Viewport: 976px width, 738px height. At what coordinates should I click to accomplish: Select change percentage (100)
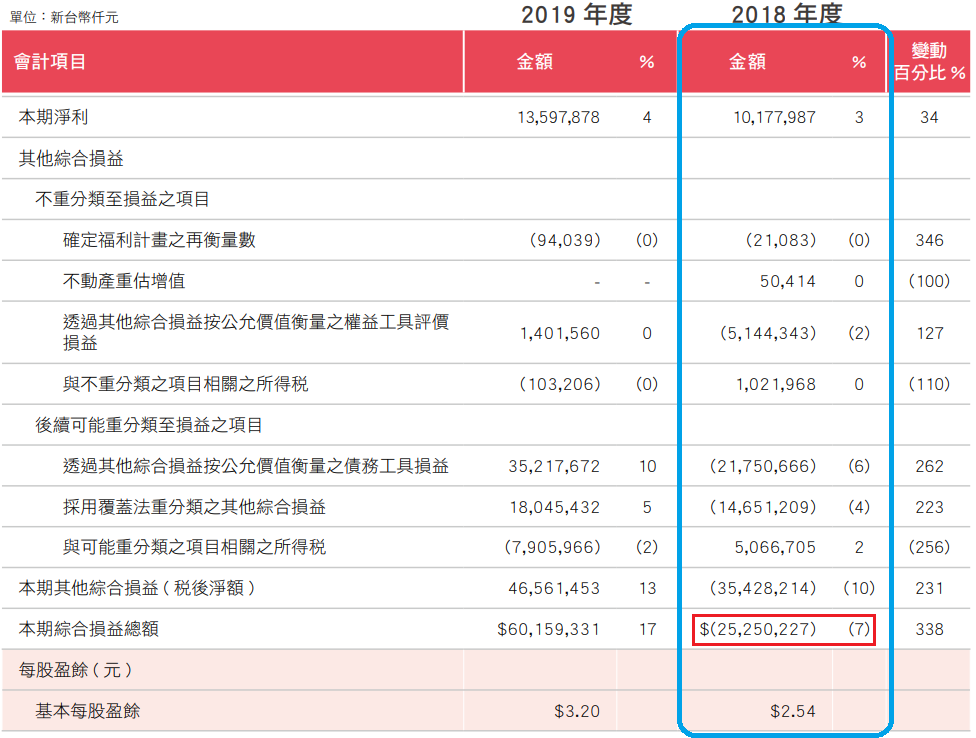[x=929, y=281]
